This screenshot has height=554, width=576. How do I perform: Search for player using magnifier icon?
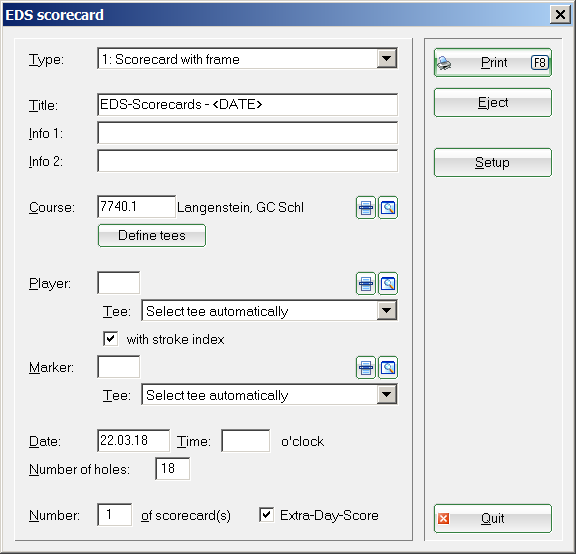coord(388,284)
